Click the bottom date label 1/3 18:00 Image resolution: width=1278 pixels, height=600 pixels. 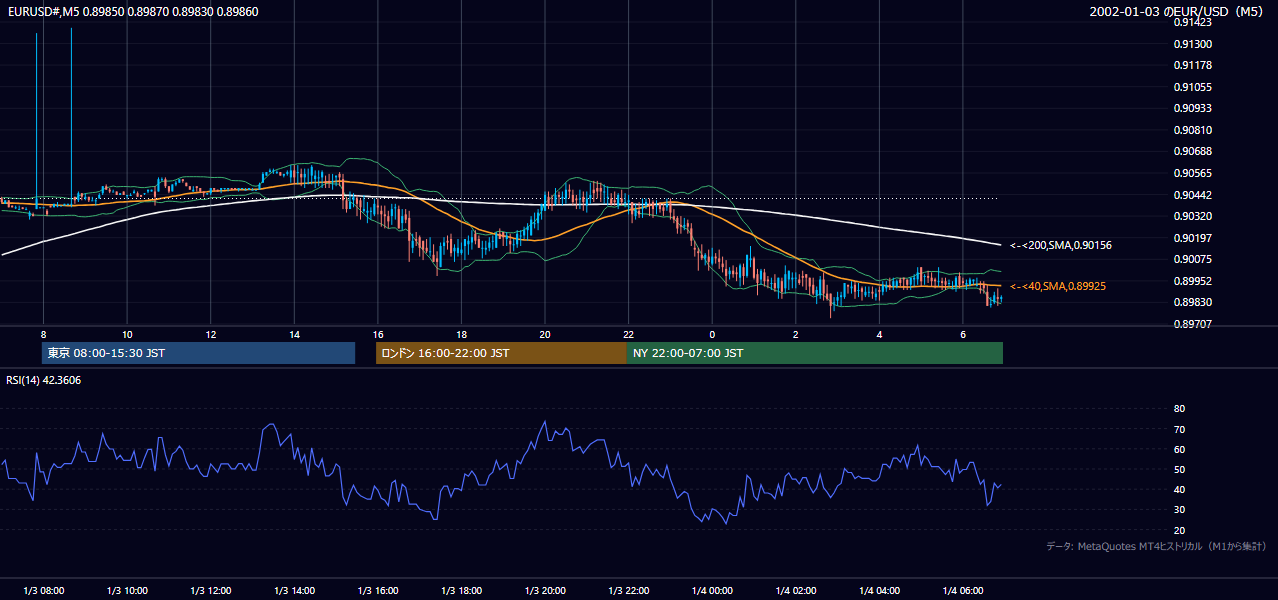pyautogui.click(x=461, y=591)
